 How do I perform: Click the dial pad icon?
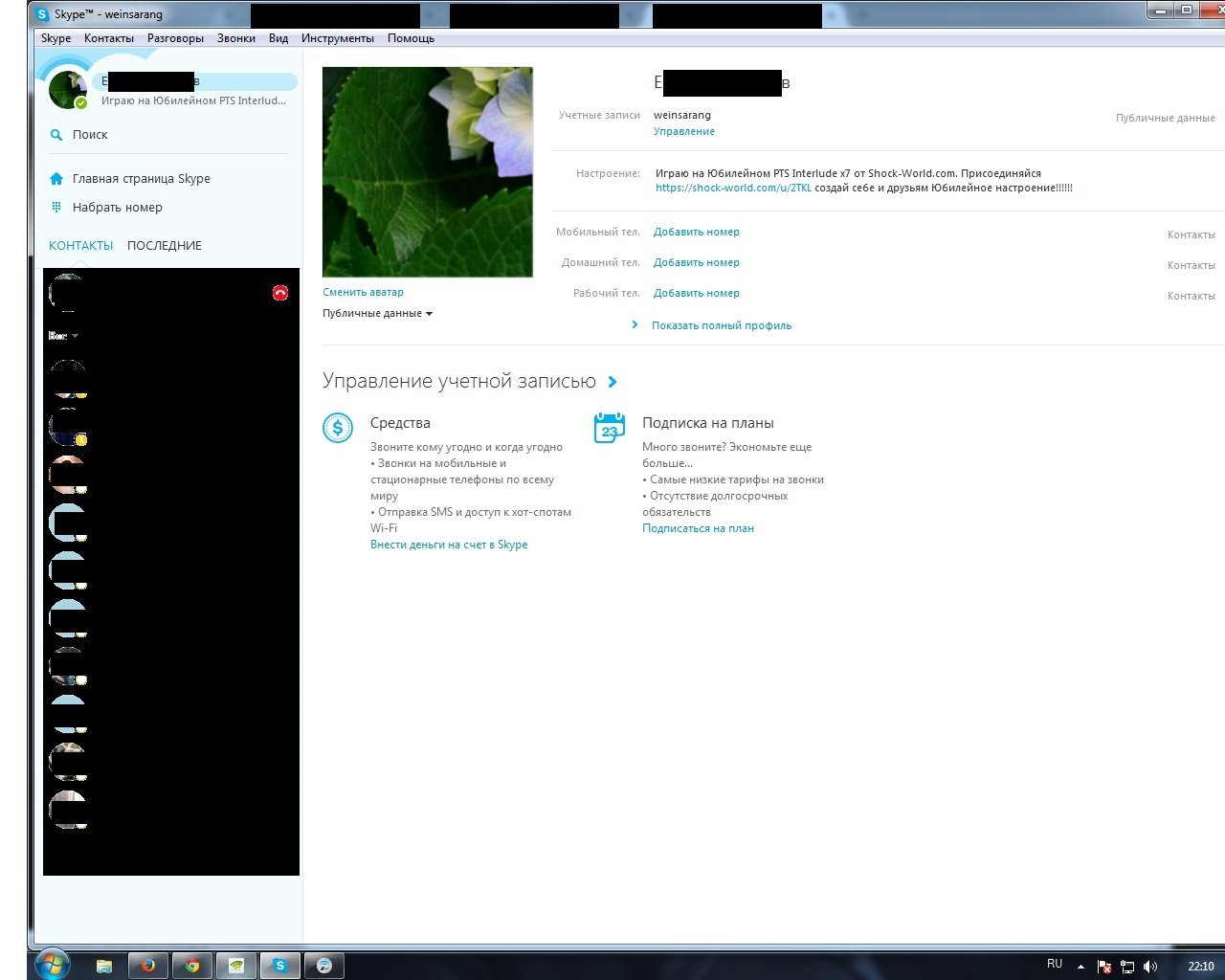click(56, 207)
